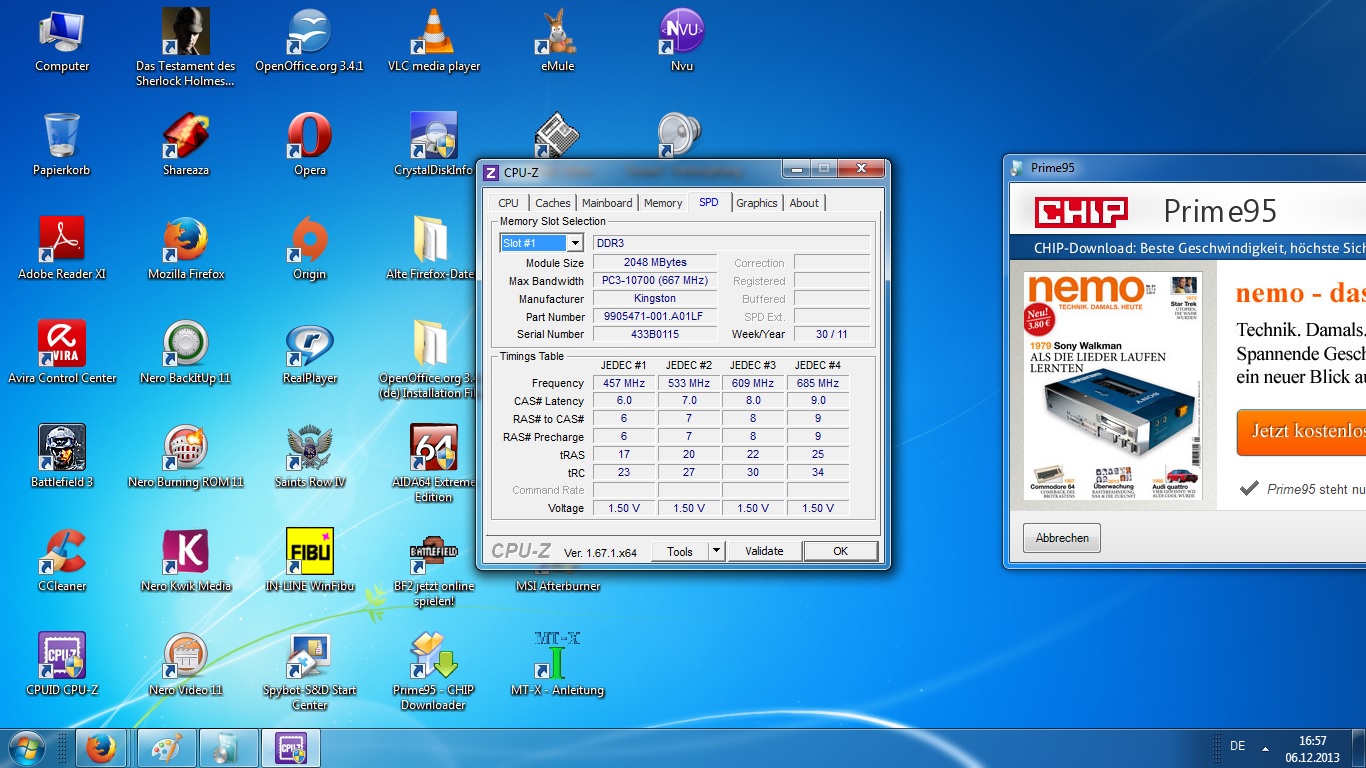Open the Mainboard tab
Image resolution: width=1366 pixels, height=768 pixels.
click(x=607, y=203)
